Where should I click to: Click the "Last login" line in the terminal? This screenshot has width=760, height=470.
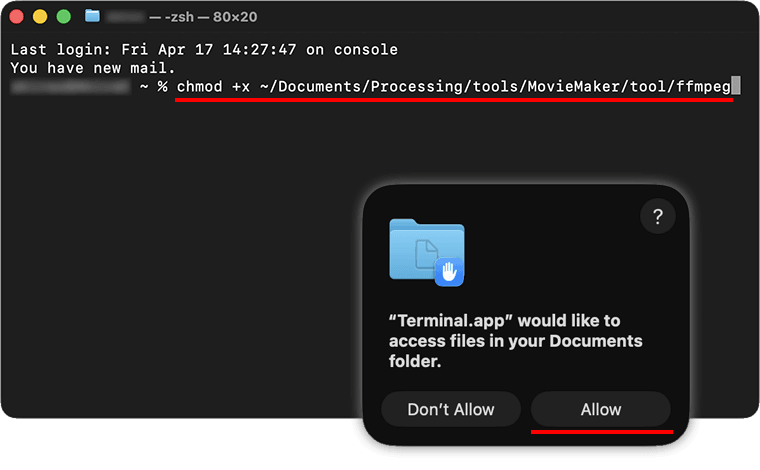(204, 49)
